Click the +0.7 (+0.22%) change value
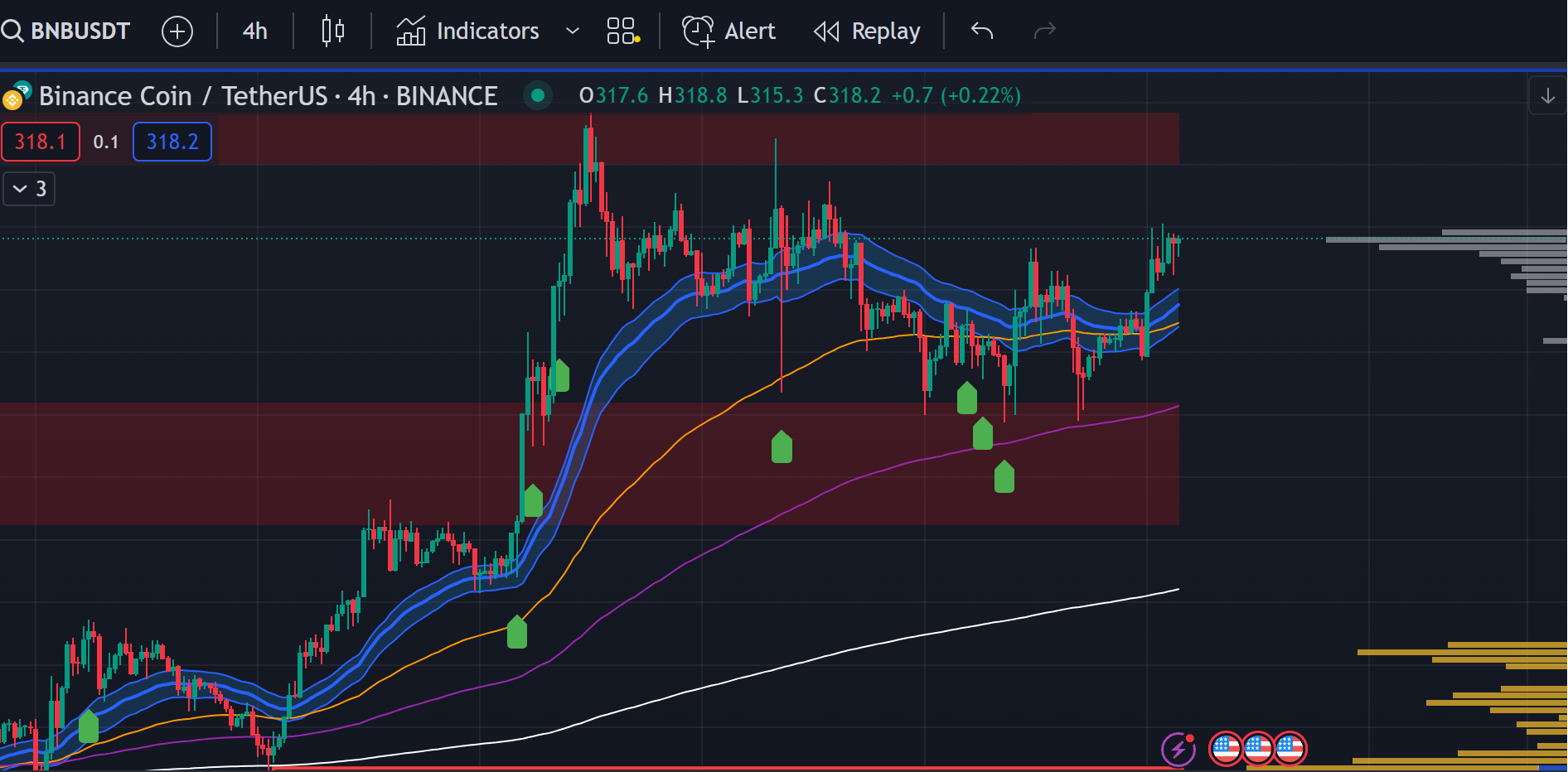Viewport: 1568px width, 772px height. point(956,96)
